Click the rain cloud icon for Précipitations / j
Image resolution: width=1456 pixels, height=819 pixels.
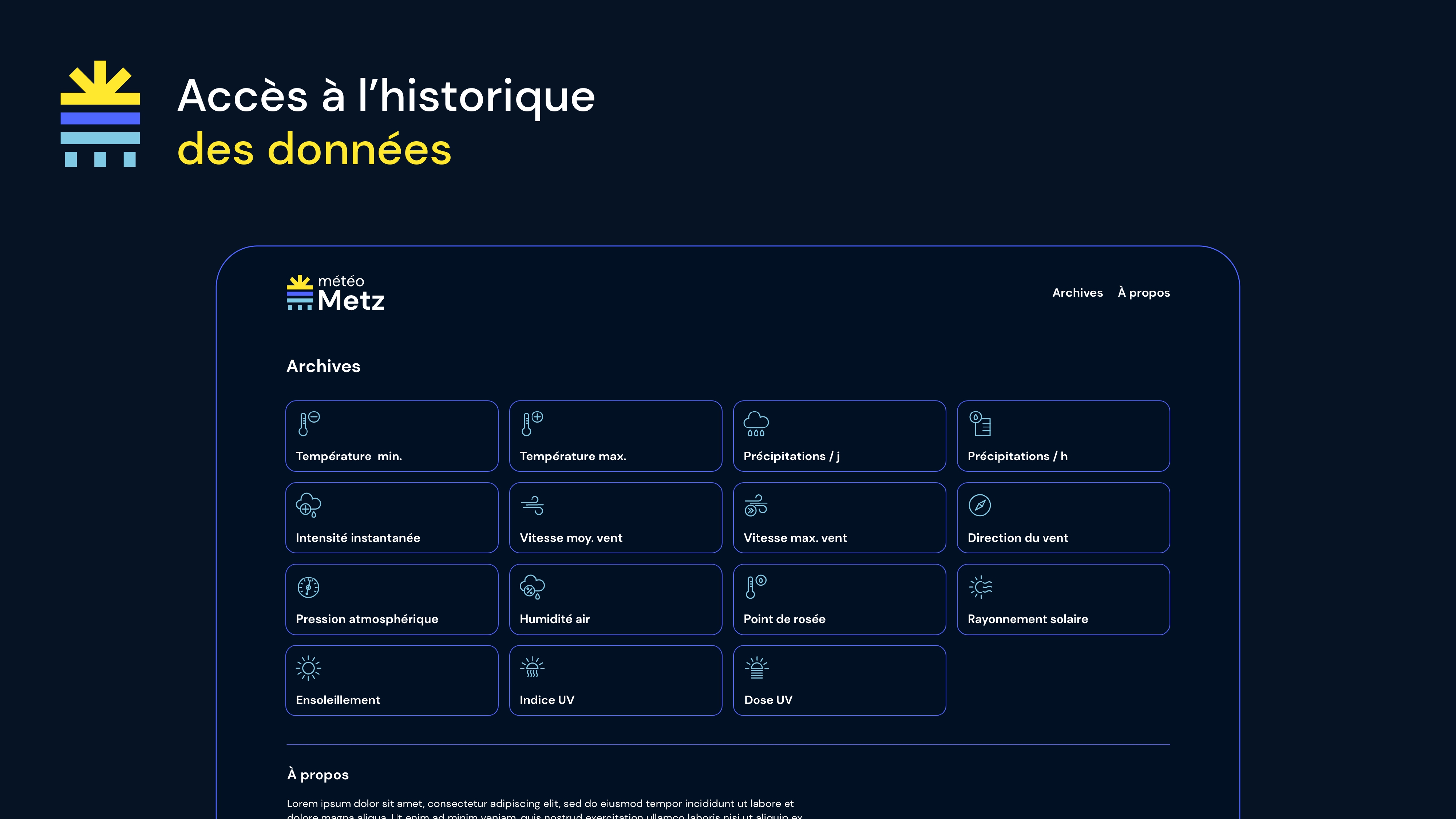tap(756, 423)
